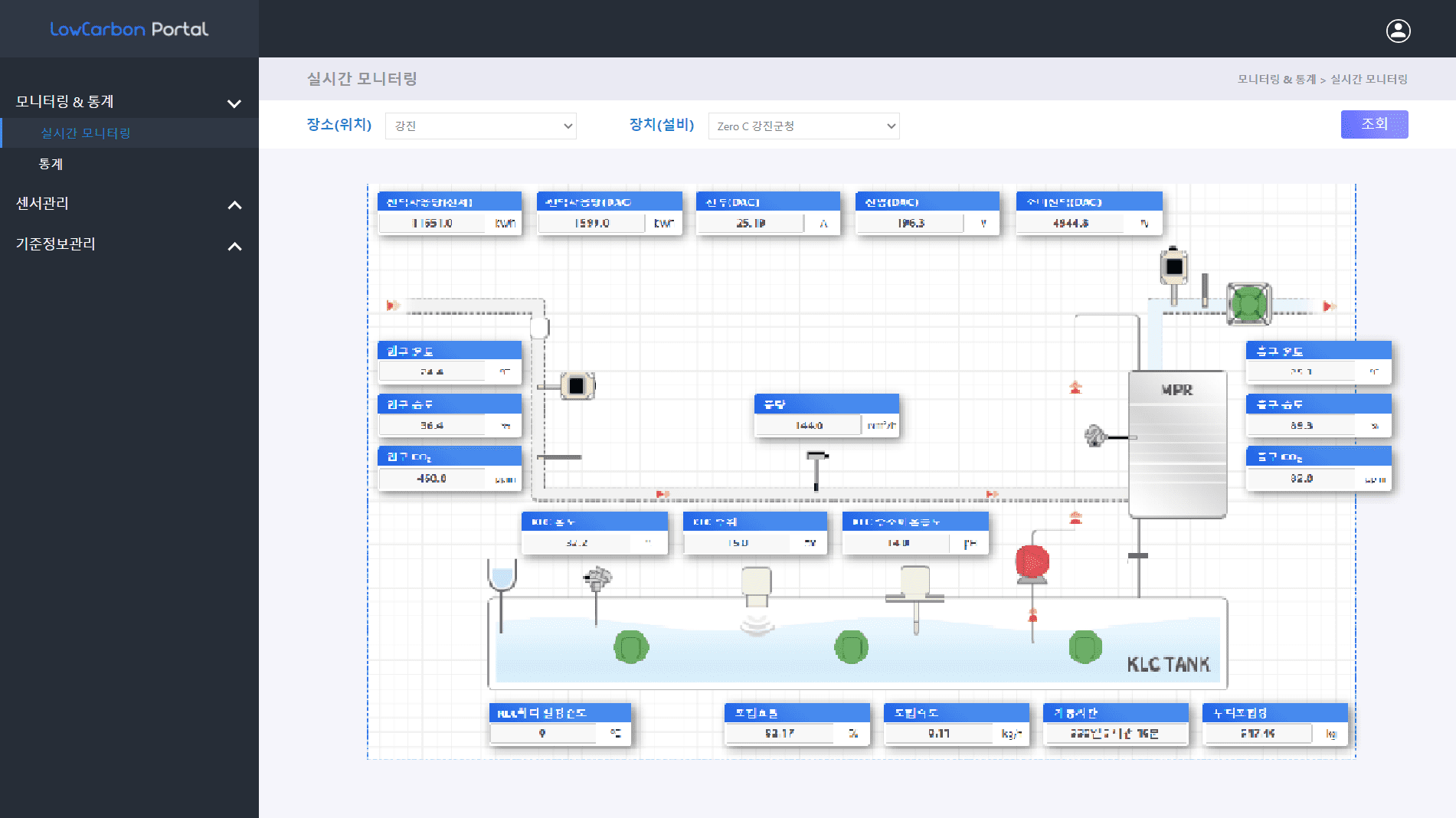
Task: Click the LowCarbon Portal logo
Action: tap(129, 29)
